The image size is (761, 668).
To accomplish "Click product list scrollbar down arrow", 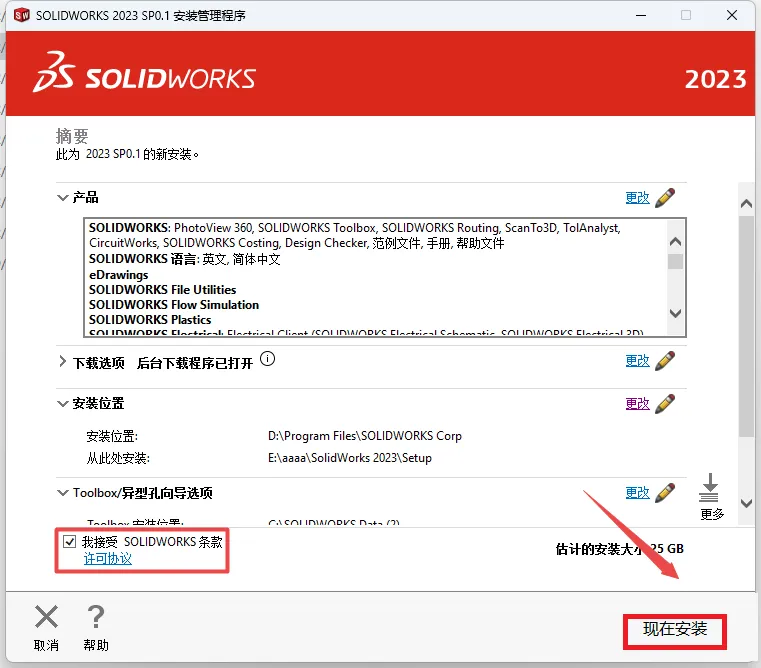I will [675, 313].
